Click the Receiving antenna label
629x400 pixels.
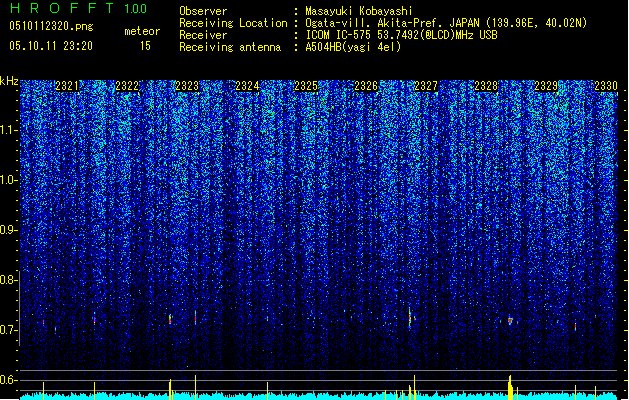click(230, 47)
